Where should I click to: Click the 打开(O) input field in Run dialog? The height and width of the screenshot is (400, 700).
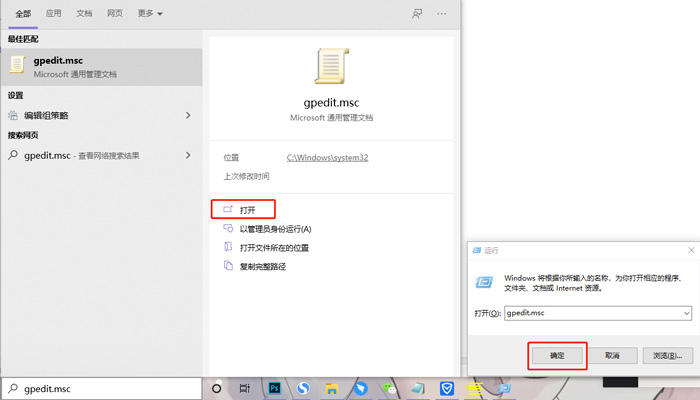point(598,313)
